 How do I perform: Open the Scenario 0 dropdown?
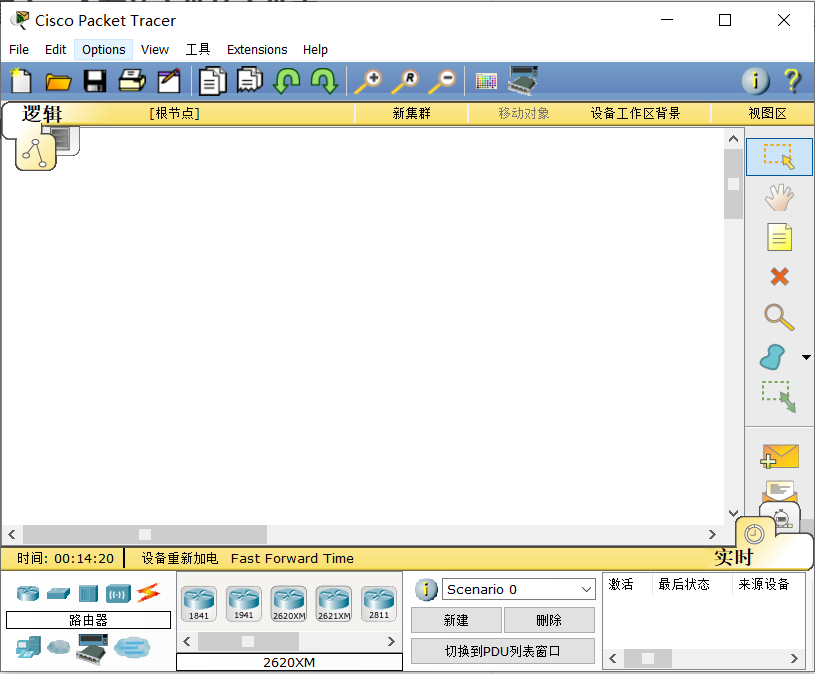coord(518,589)
